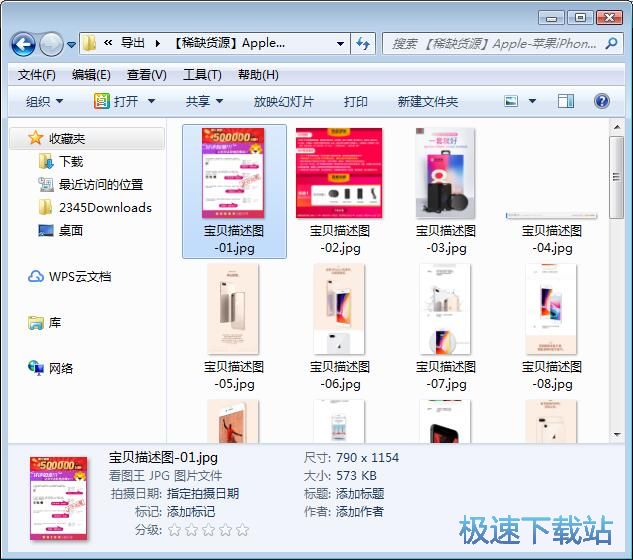
Task: Click scrollbar down arrow in file list
Action: pos(617,435)
